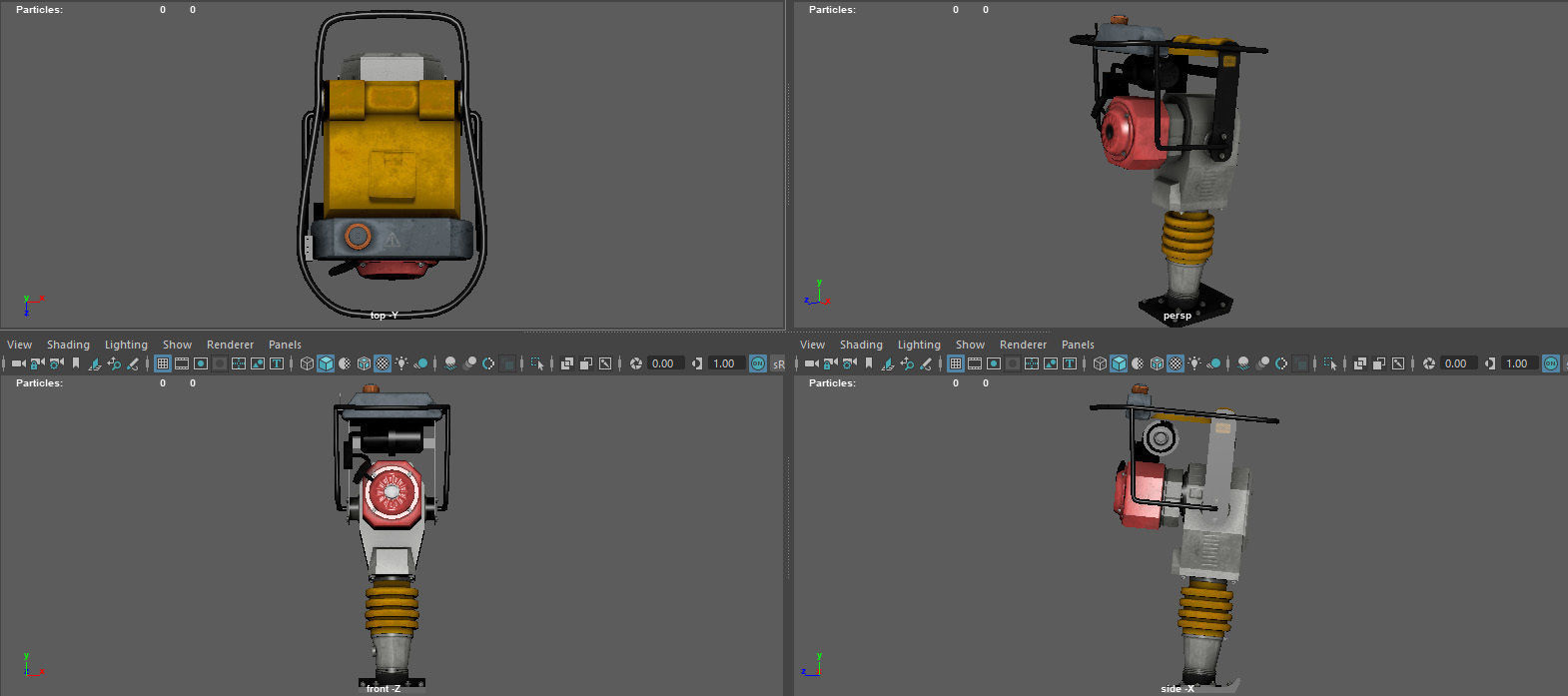Open Lighting menu in front view panel
Screen dimensions: 1568x696
[x=126, y=345]
